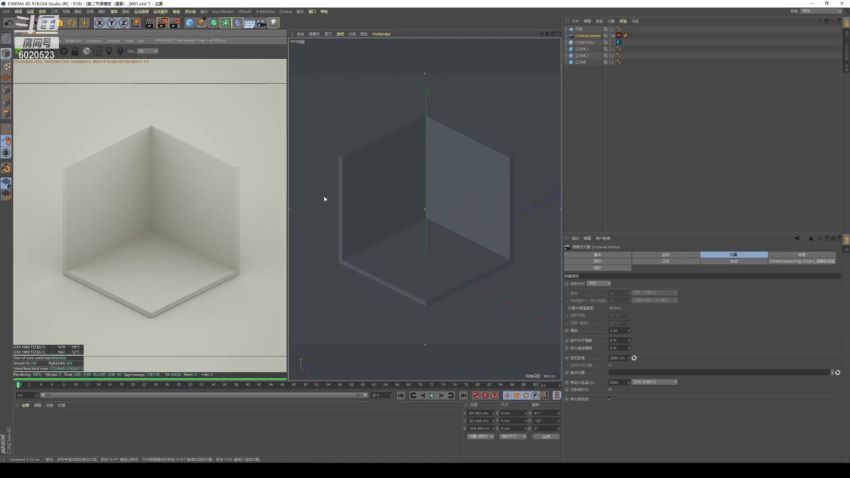This screenshot has width=850, height=478.
Task: Switch to the OctaneCameraTag attribute tab
Action: (x=802, y=261)
